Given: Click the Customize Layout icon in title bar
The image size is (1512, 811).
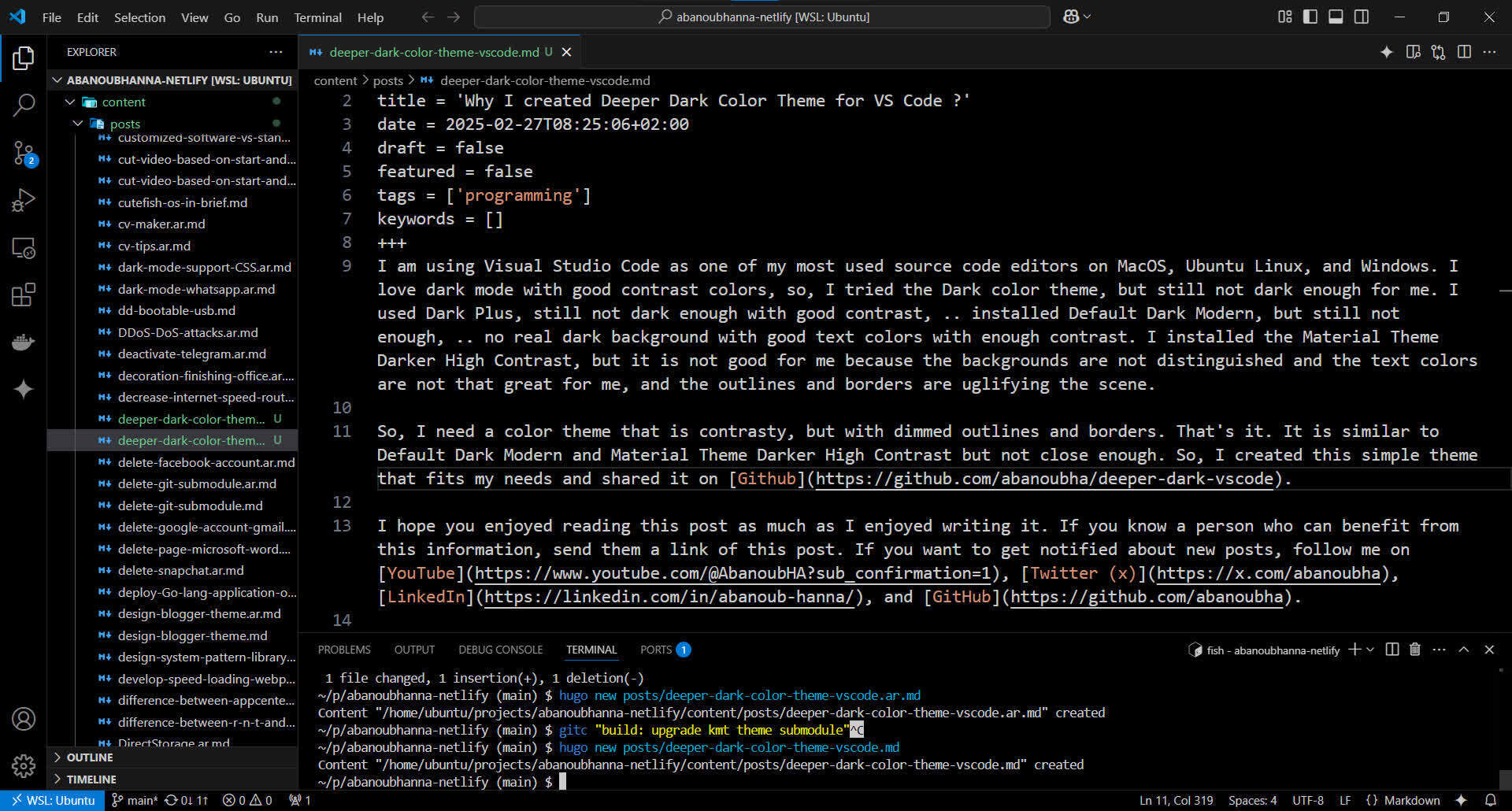Looking at the screenshot, I should (x=1284, y=17).
